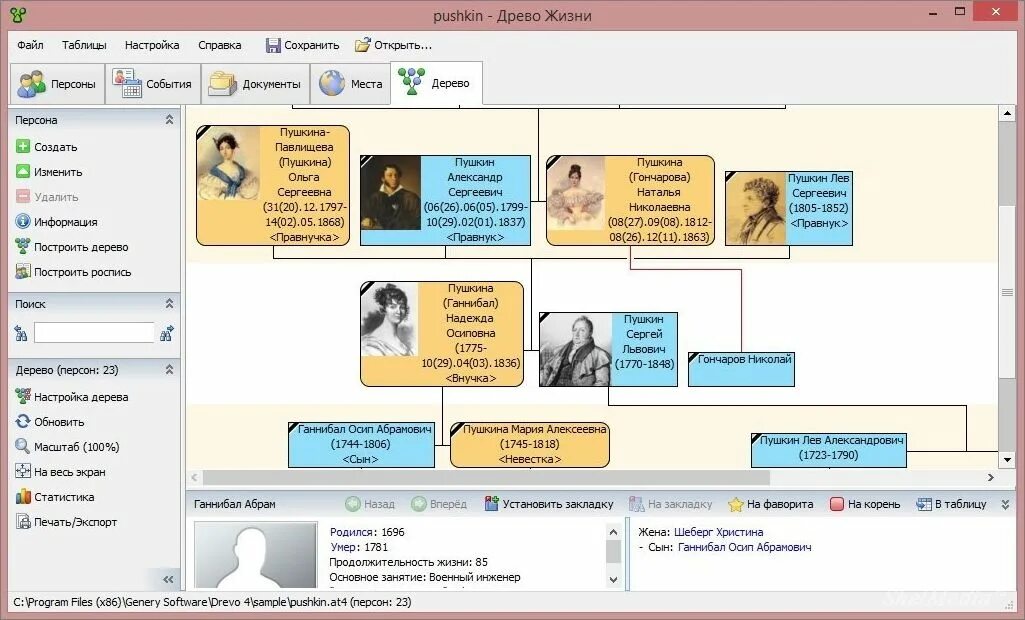This screenshot has height=620, width=1025.
Task: Click info panel scrollbar down arrow
Action: click(613, 579)
